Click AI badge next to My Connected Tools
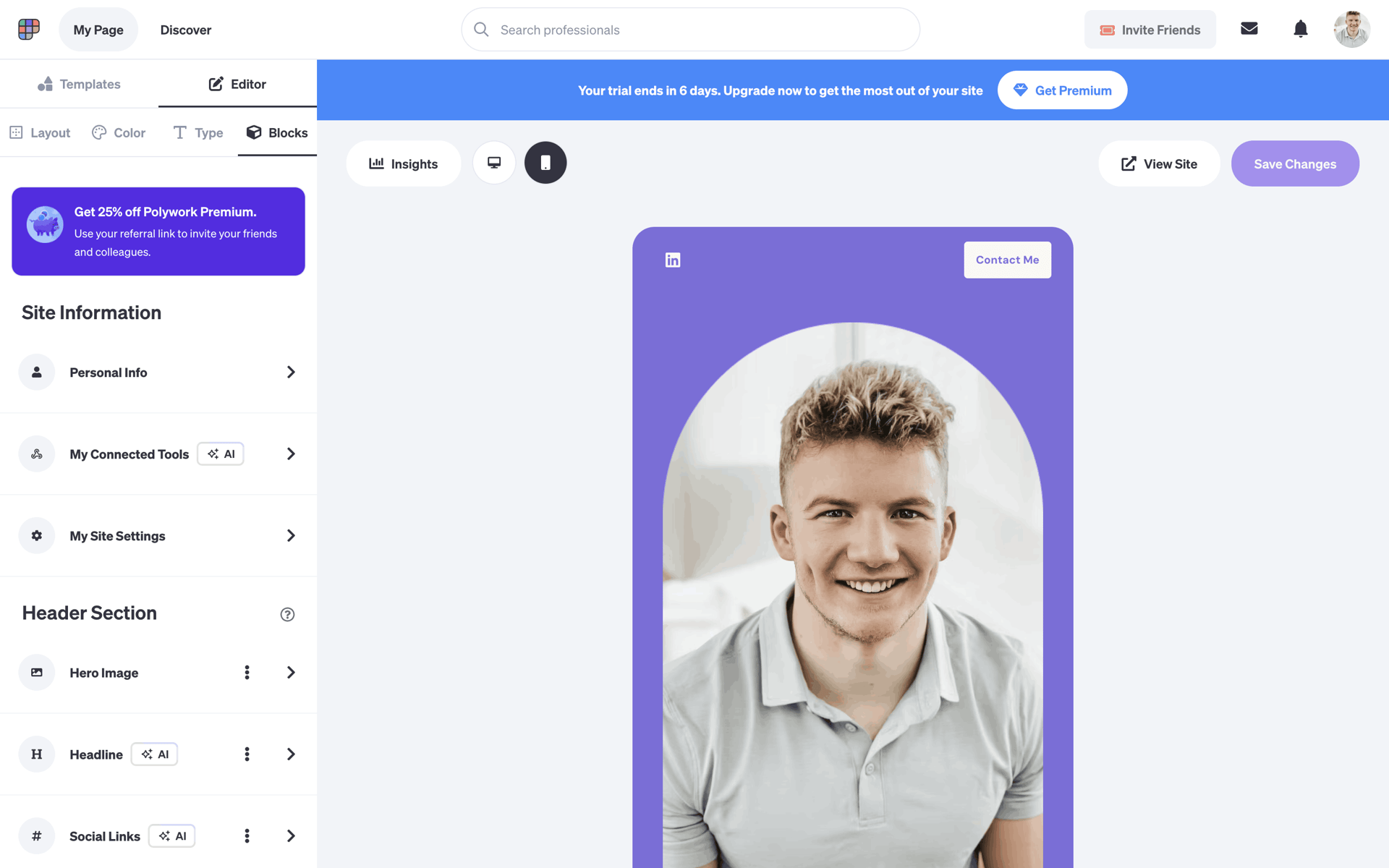The width and height of the screenshot is (1389, 868). tap(221, 454)
